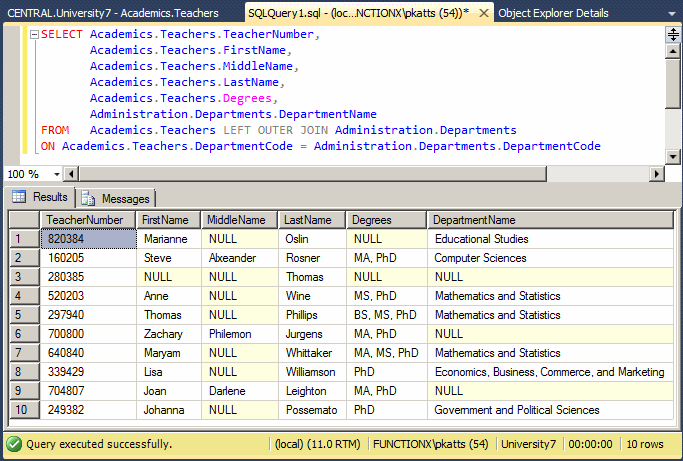Click the select-all corner cell of results grid
This screenshot has height=461, width=683.
click(x=24, y=220)
